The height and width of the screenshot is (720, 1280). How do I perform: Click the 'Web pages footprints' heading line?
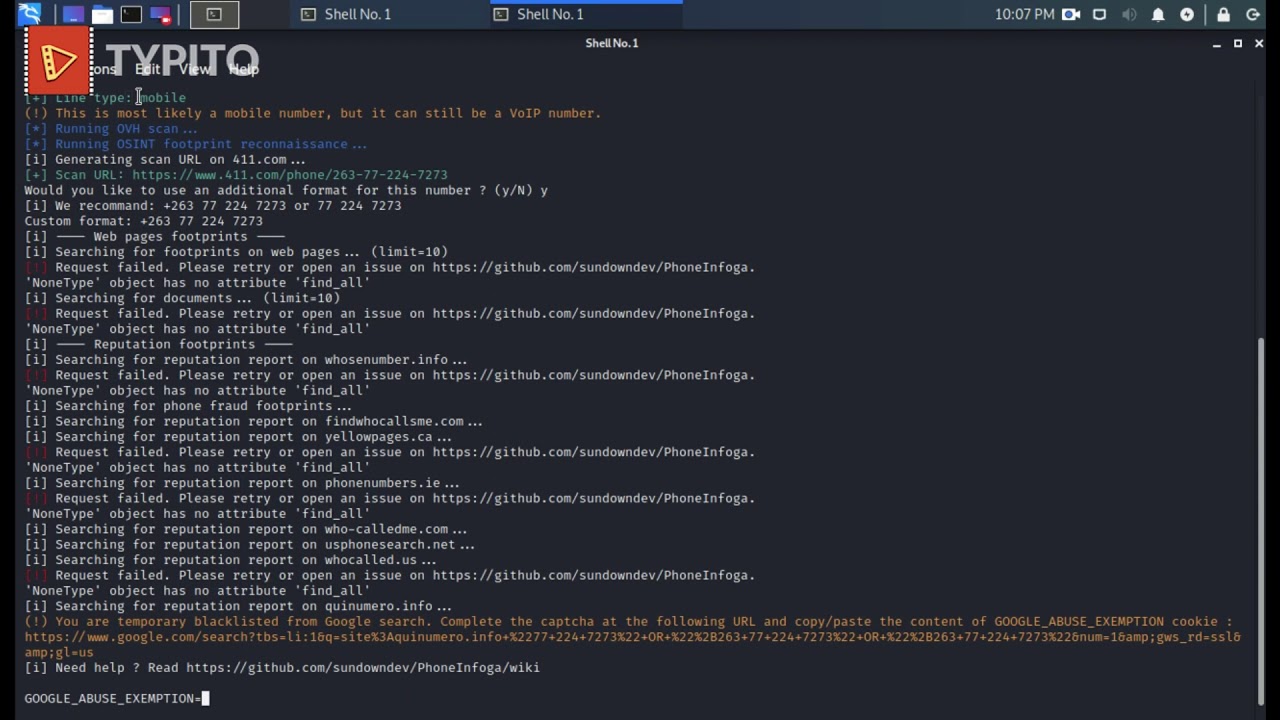(x=154, y=236)
